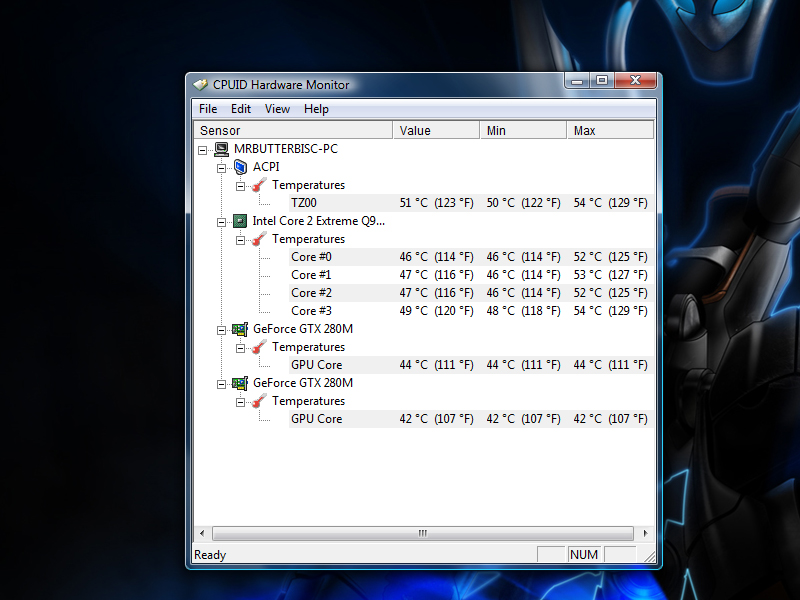Image resolution: width=800 pixels, height=600 pixels.
Task: Click Core #3 min value 48 °C (118 °F)
Action: [523, 311]
